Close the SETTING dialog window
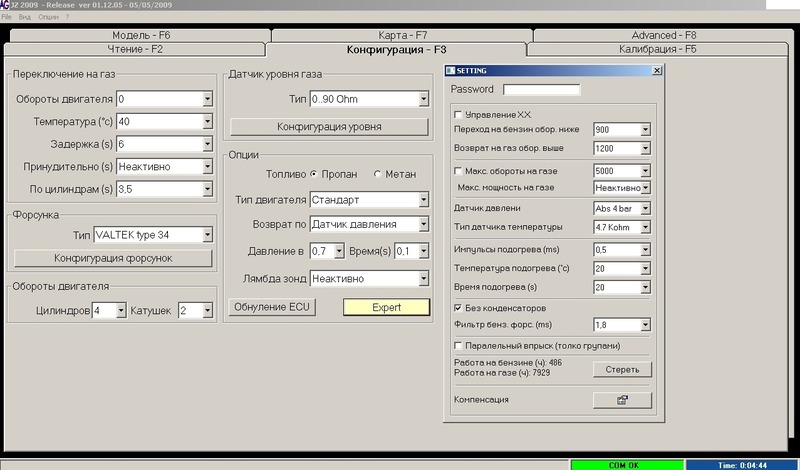This screenshot has width=800, height=470. pyautogui.click(x=656, y=72)
